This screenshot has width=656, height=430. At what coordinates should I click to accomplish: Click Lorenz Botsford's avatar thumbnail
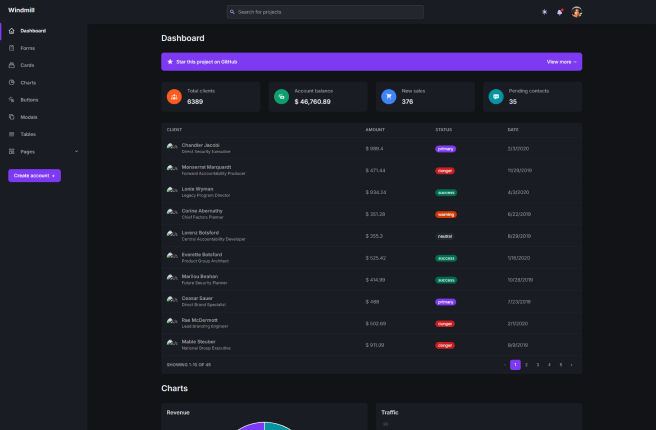172,233
